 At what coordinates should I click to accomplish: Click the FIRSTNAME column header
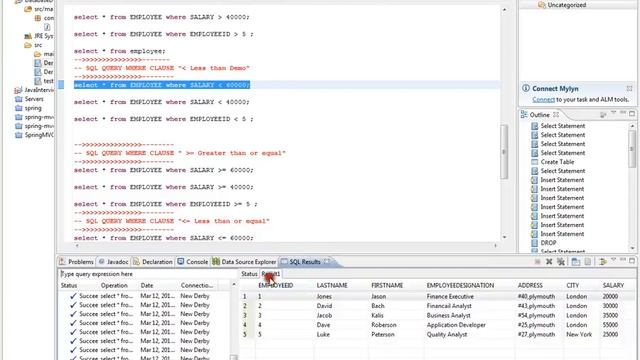pos(387,285)
